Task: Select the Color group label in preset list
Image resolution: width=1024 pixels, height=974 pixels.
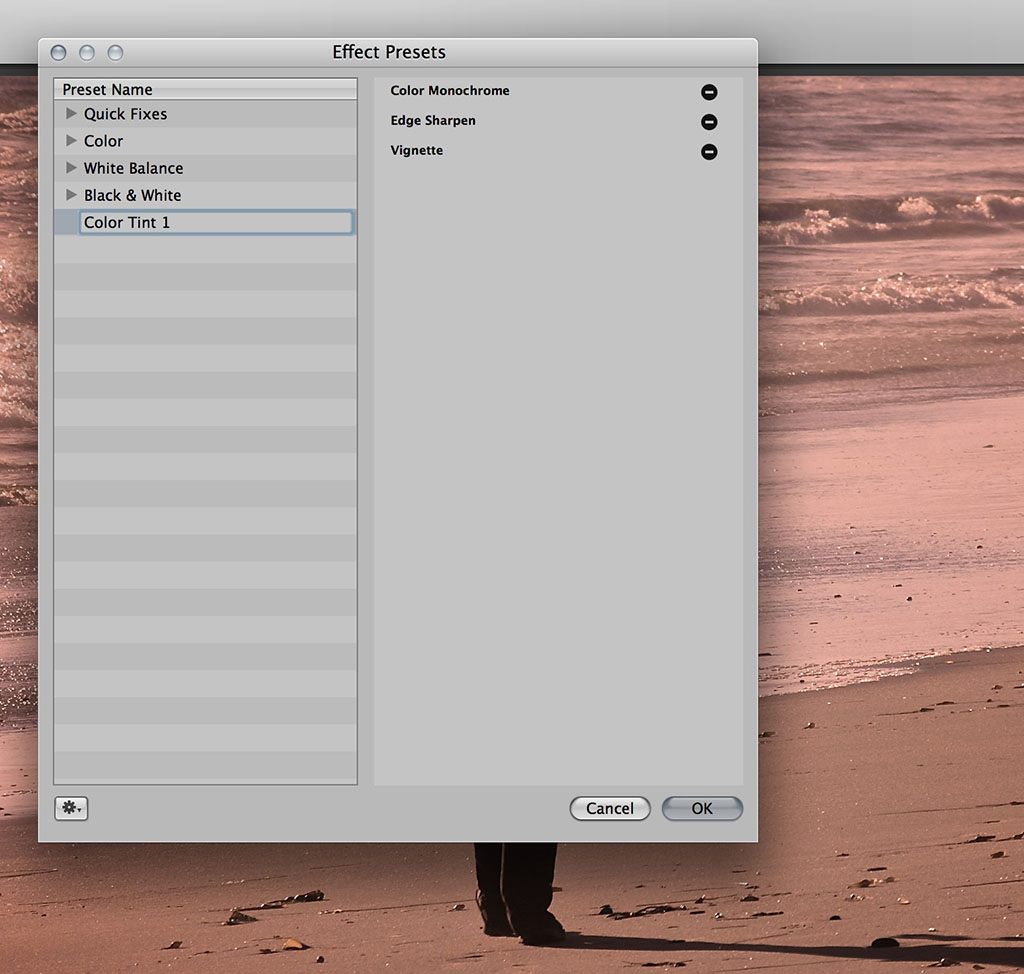Action: (x=103, y=141)
